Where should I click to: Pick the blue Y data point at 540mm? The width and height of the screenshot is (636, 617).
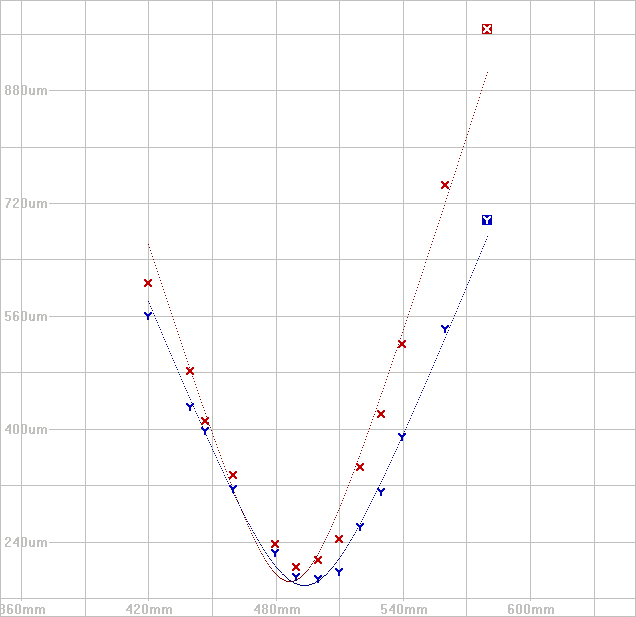coord(402,437)
